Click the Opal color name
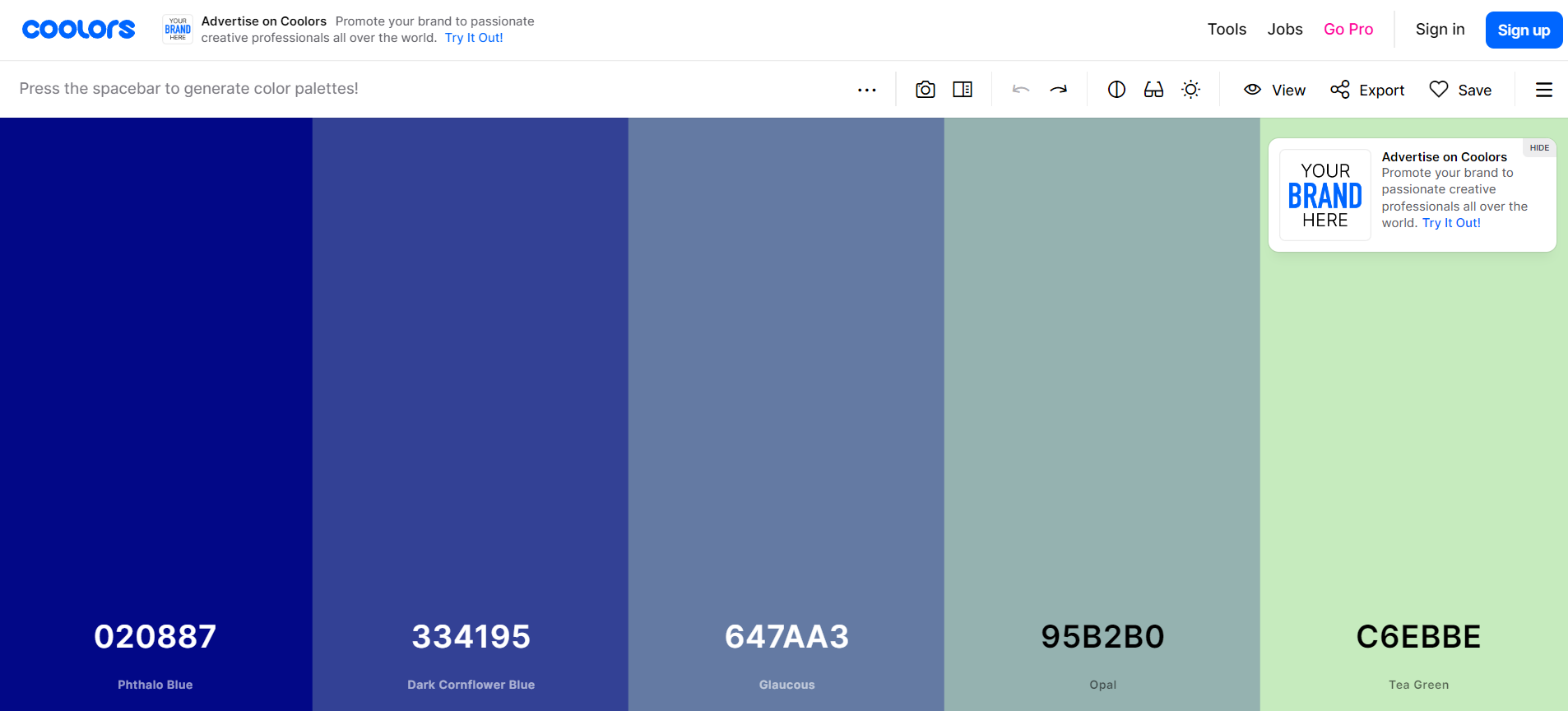 point(1103,685)
